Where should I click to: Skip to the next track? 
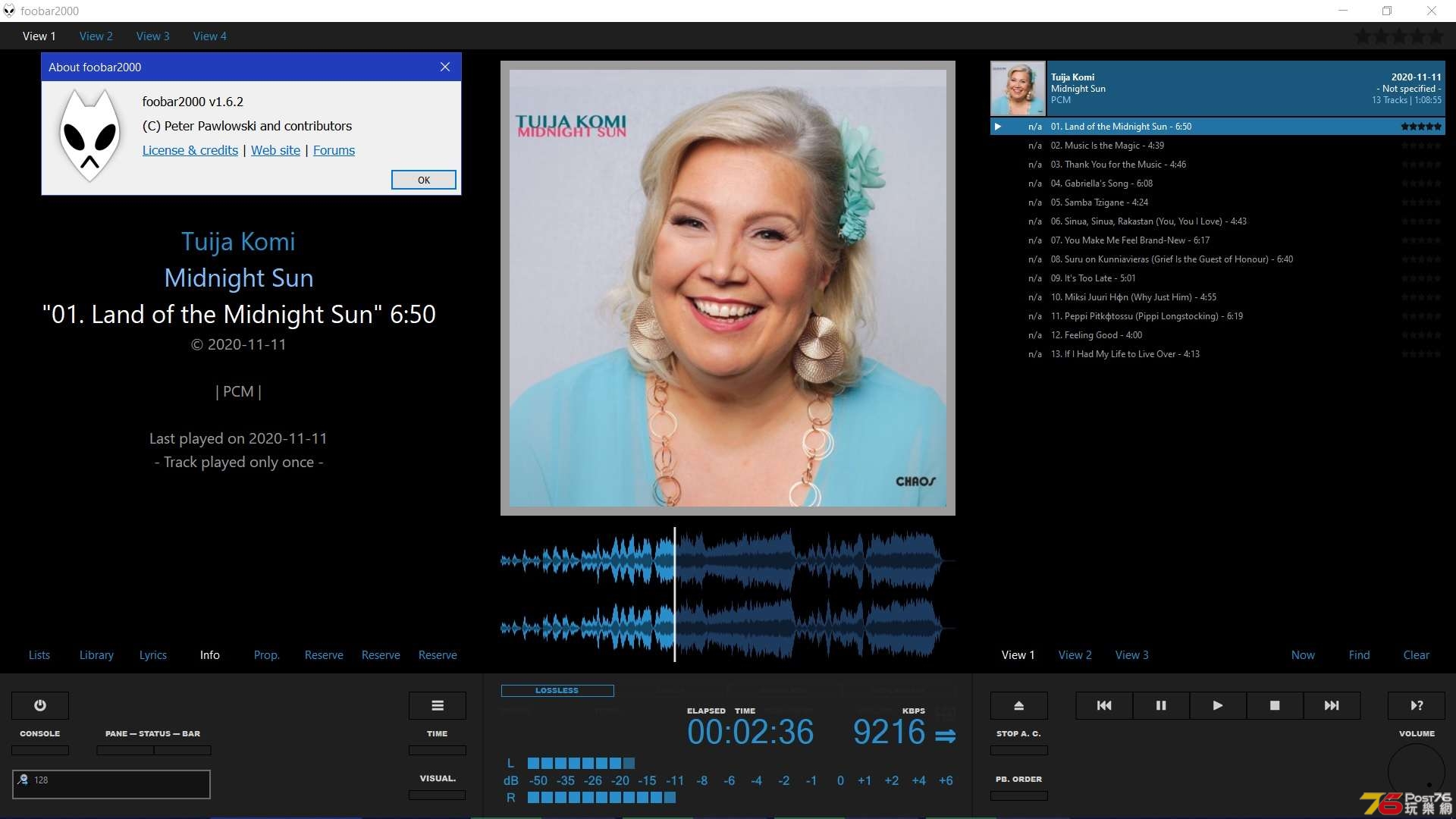coord(1332,705)
